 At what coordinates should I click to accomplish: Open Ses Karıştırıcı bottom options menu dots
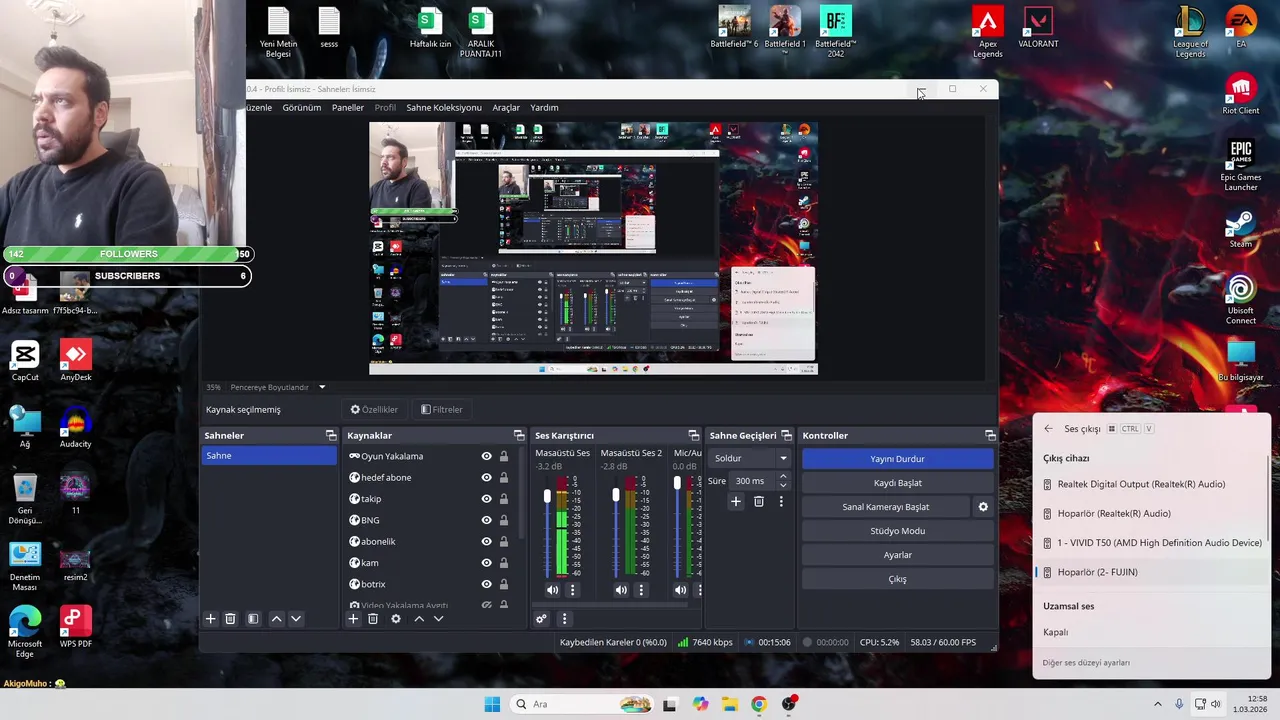tap(564, 619)
